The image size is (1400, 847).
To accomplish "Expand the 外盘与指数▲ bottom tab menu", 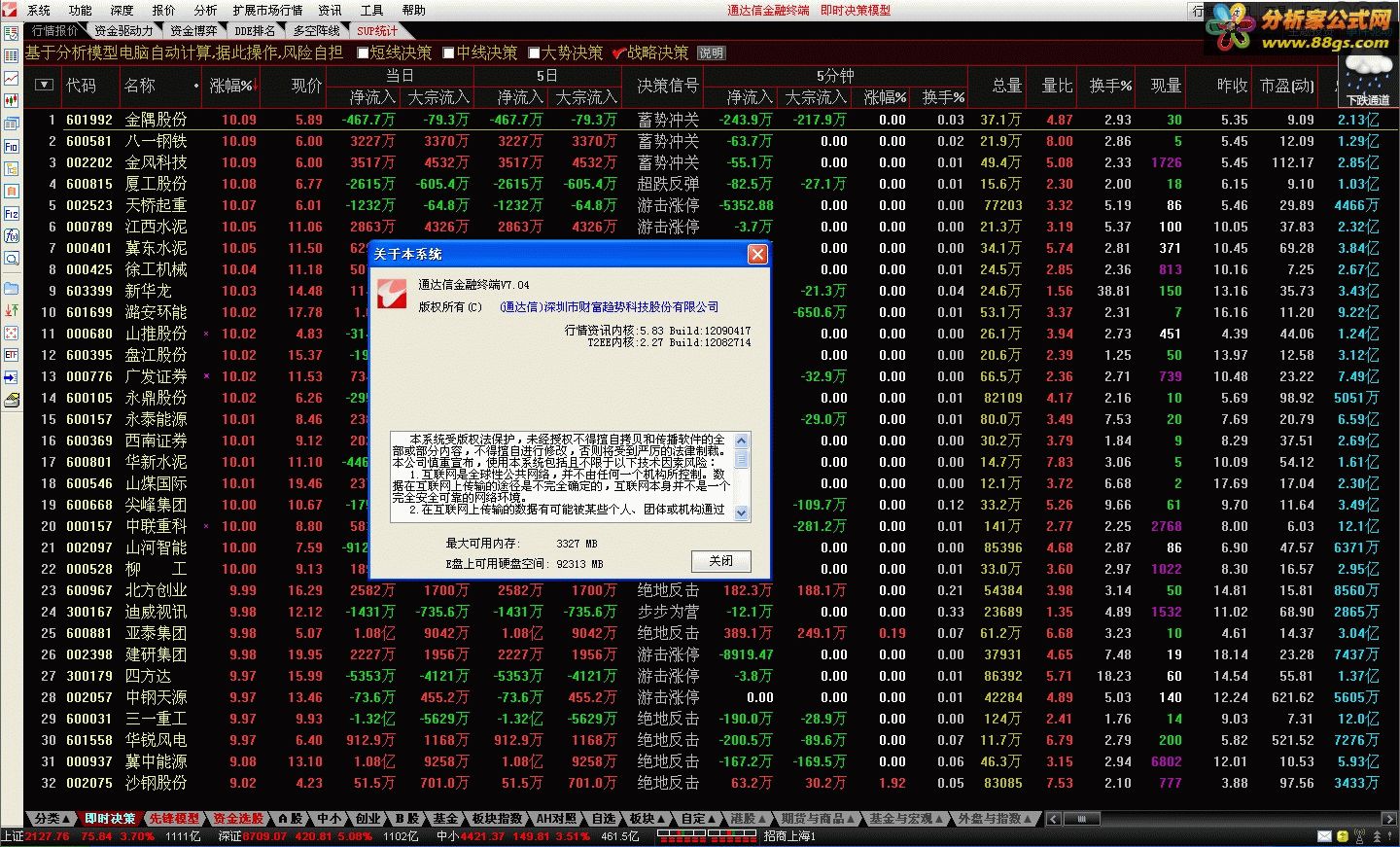I will coord(996,819).
